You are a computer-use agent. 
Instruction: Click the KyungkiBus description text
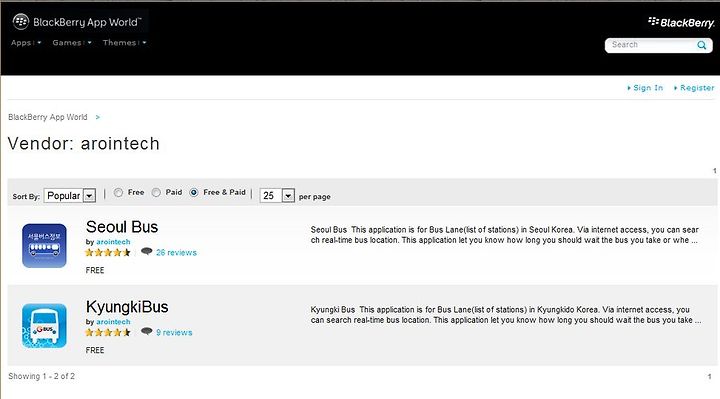(x=506, y=315)
